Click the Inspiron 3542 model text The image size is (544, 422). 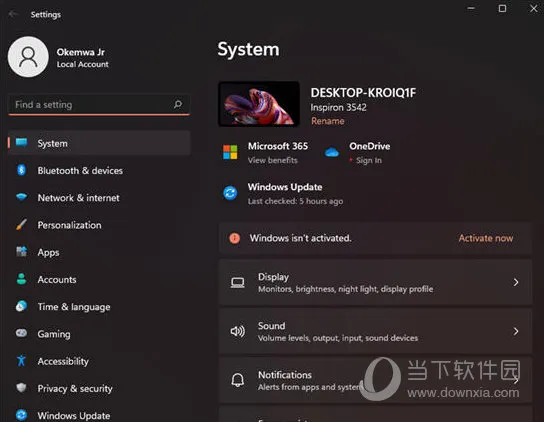(x=338, y=107)
